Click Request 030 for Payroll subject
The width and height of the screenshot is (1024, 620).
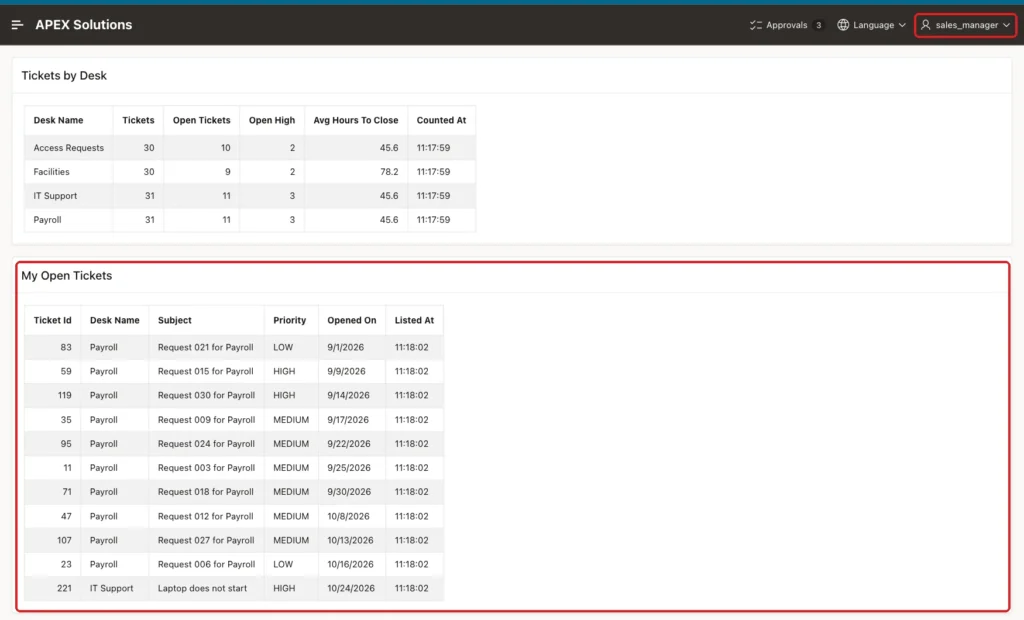206,395
